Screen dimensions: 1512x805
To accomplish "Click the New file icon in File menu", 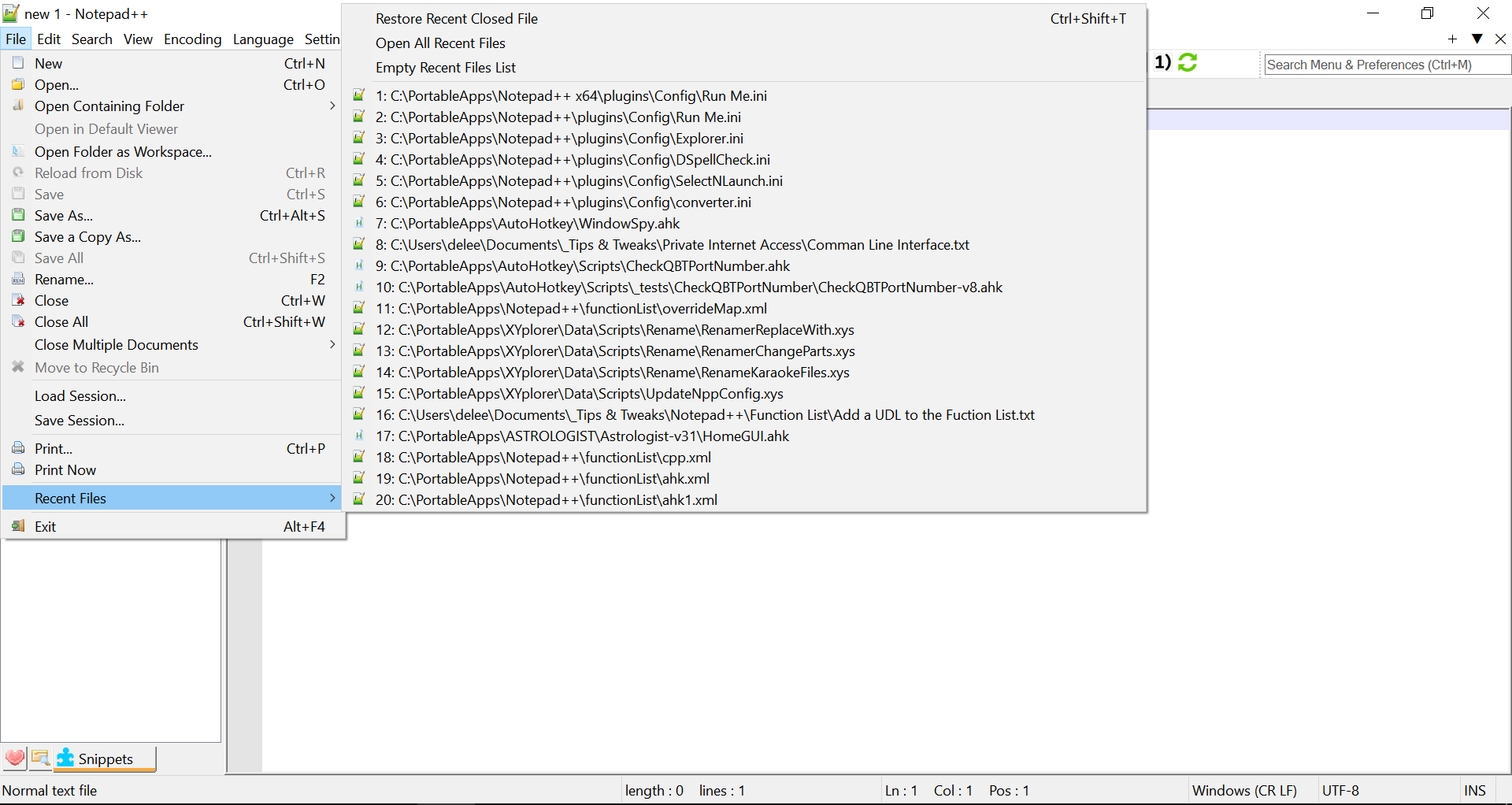I will 18,63.
